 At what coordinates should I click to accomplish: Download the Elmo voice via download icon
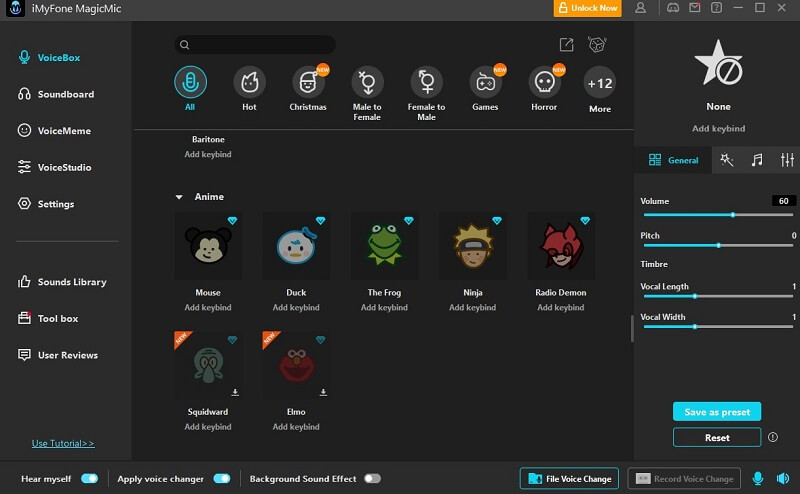click(x=323, y=392)
